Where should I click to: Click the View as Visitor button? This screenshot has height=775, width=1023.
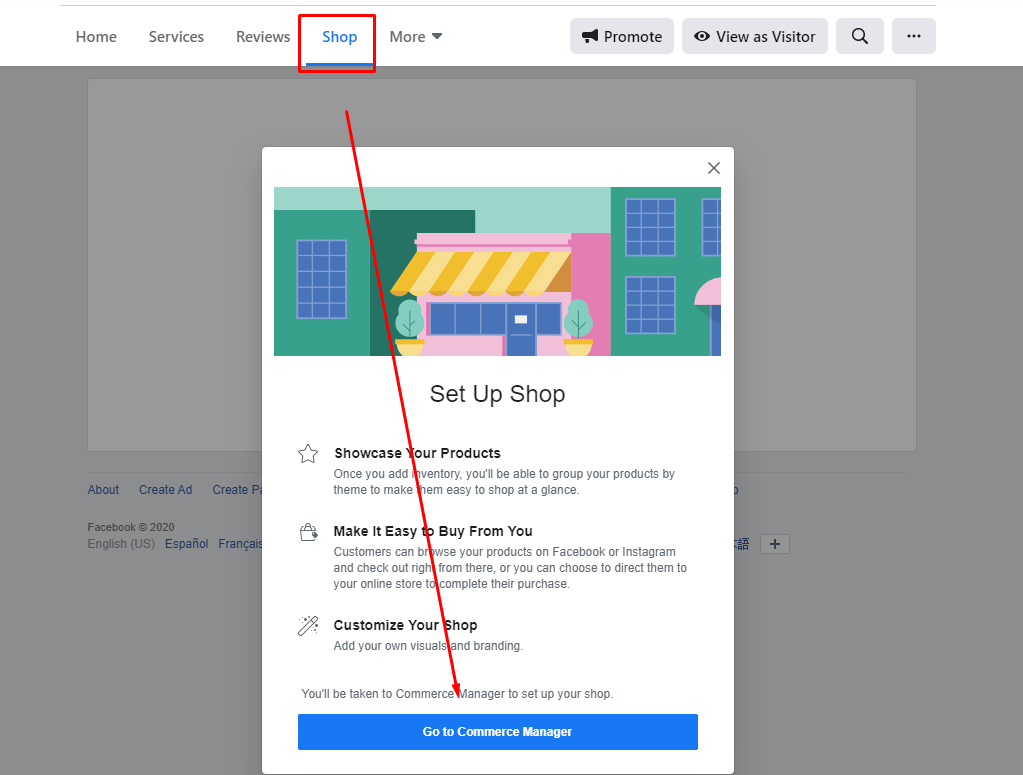(x=754, y=36)
